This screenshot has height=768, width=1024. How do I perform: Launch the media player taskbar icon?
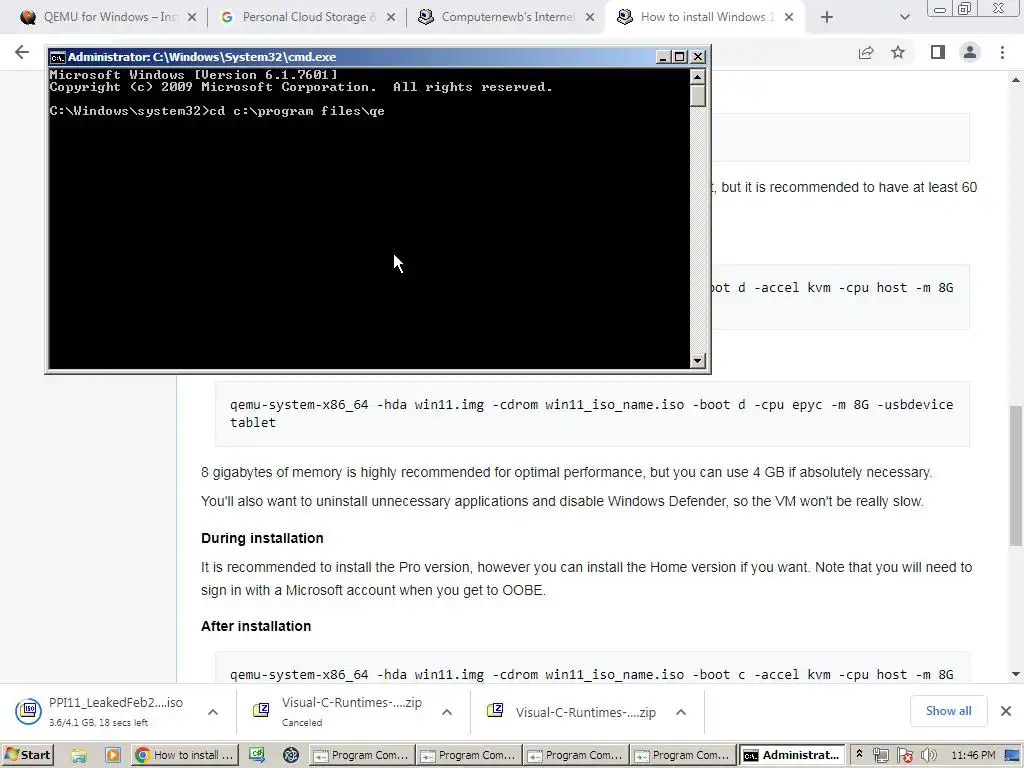(x=112, y=756)
